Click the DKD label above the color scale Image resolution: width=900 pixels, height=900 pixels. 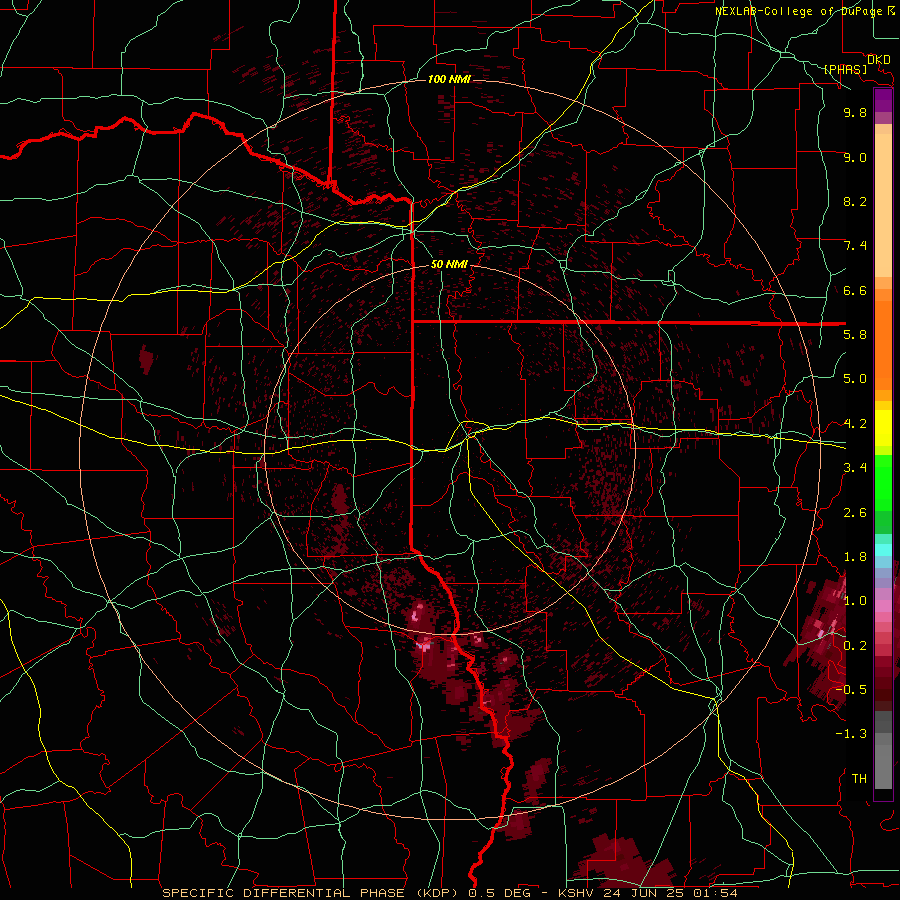click(878, 59)
